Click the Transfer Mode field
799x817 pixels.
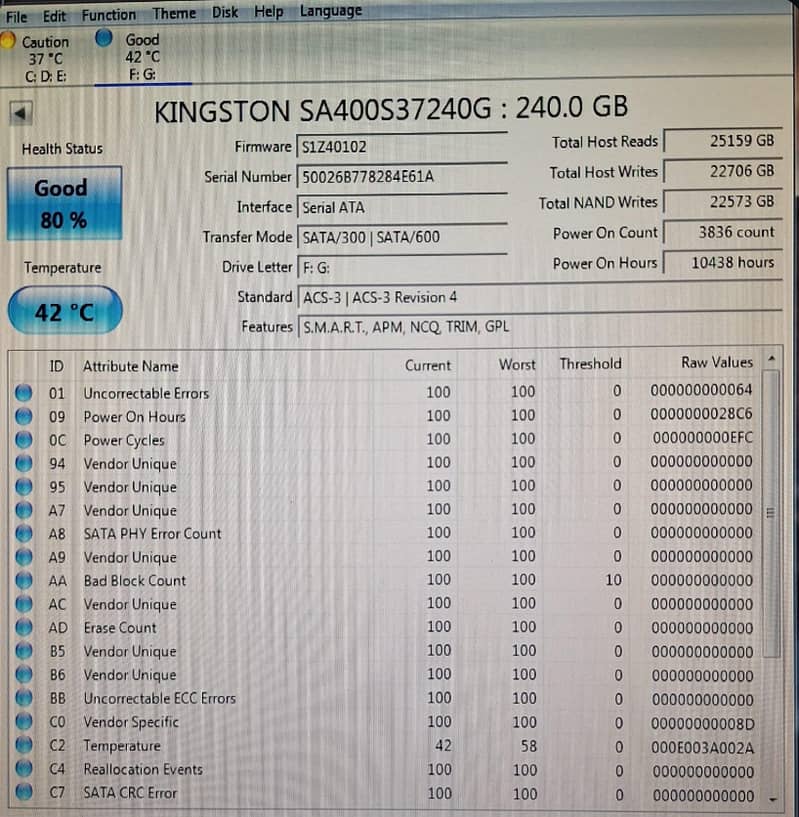click(401, 237)
